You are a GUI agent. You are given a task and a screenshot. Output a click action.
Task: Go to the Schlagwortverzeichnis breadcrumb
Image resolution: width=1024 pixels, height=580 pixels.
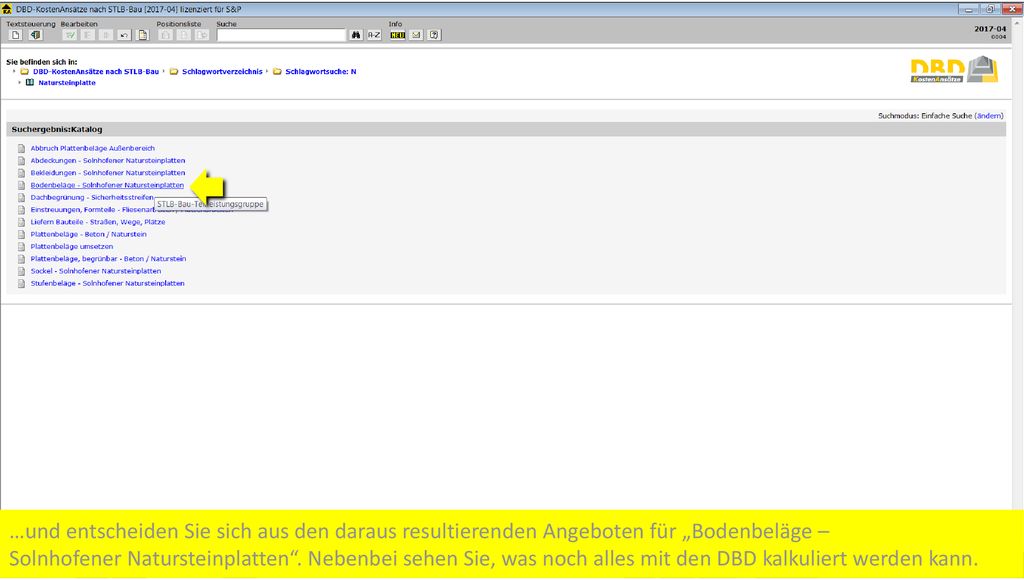pyautogui.click(x=222, y=72)
